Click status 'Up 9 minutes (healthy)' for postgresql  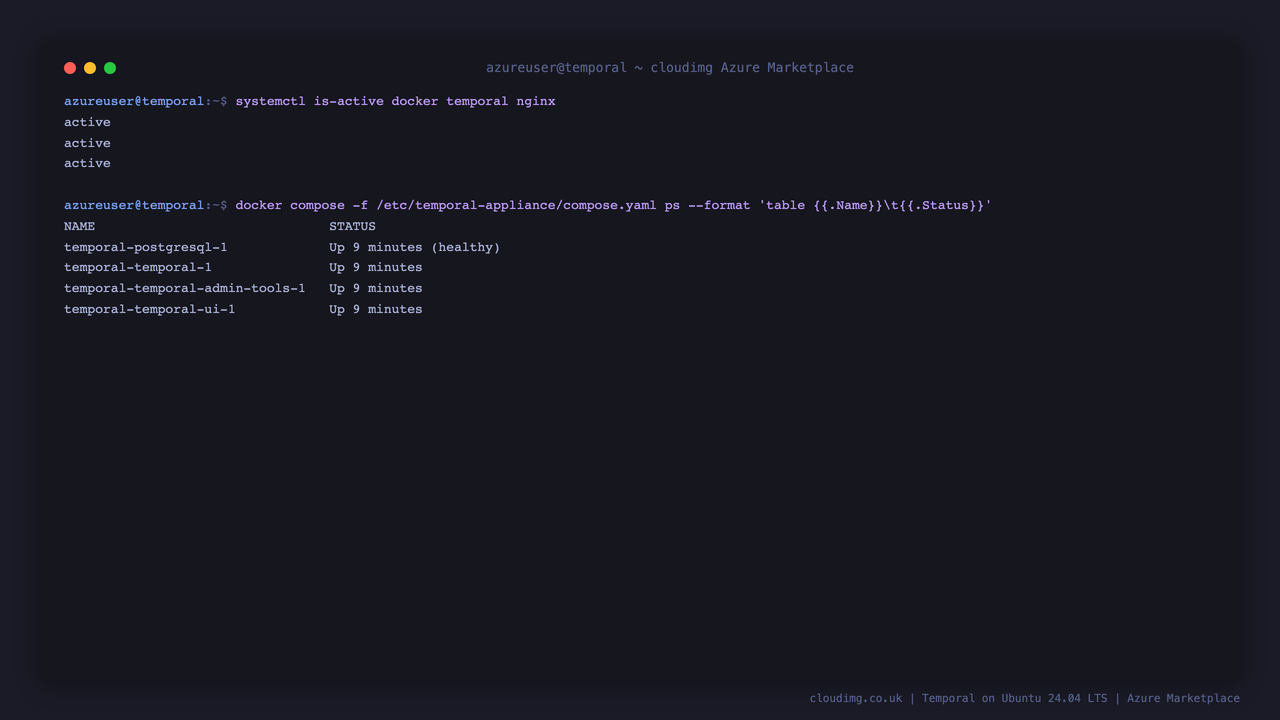pos(414,247)
